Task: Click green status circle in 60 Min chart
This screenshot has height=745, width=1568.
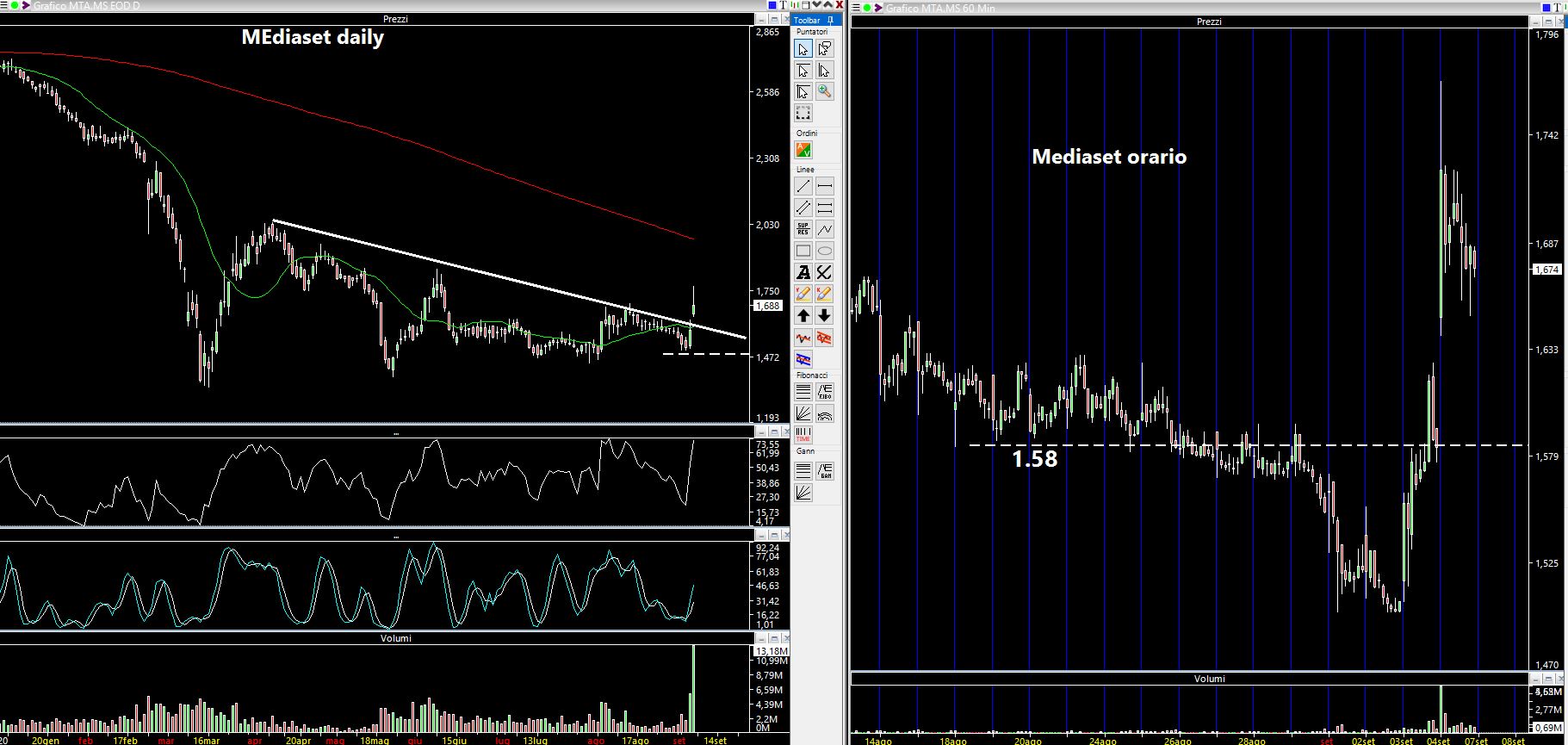Action: click(868, 8)
